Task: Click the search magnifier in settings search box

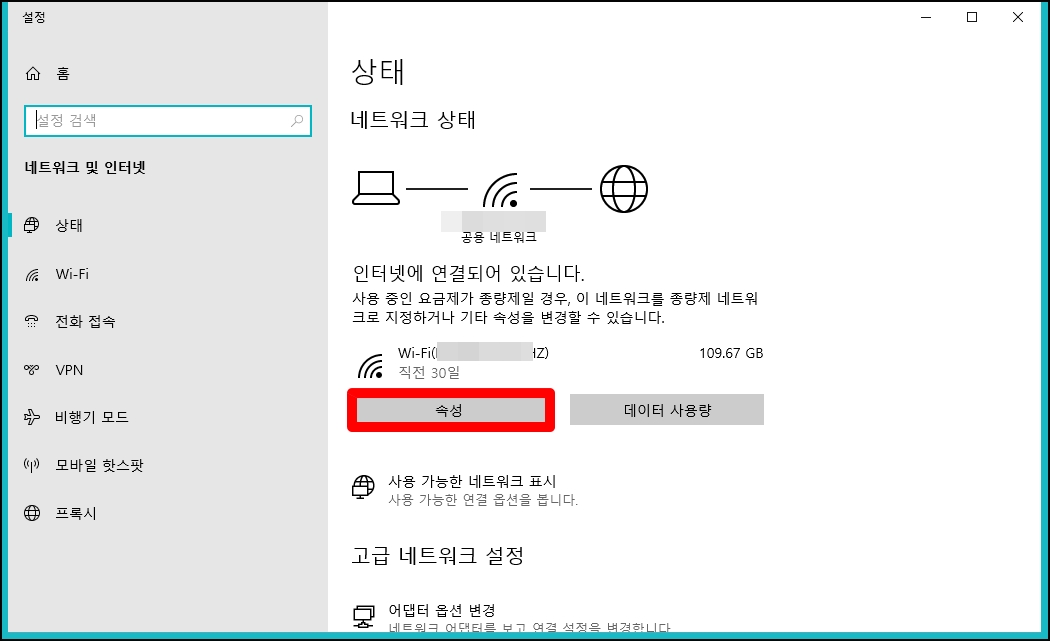Action: [297, 120]
